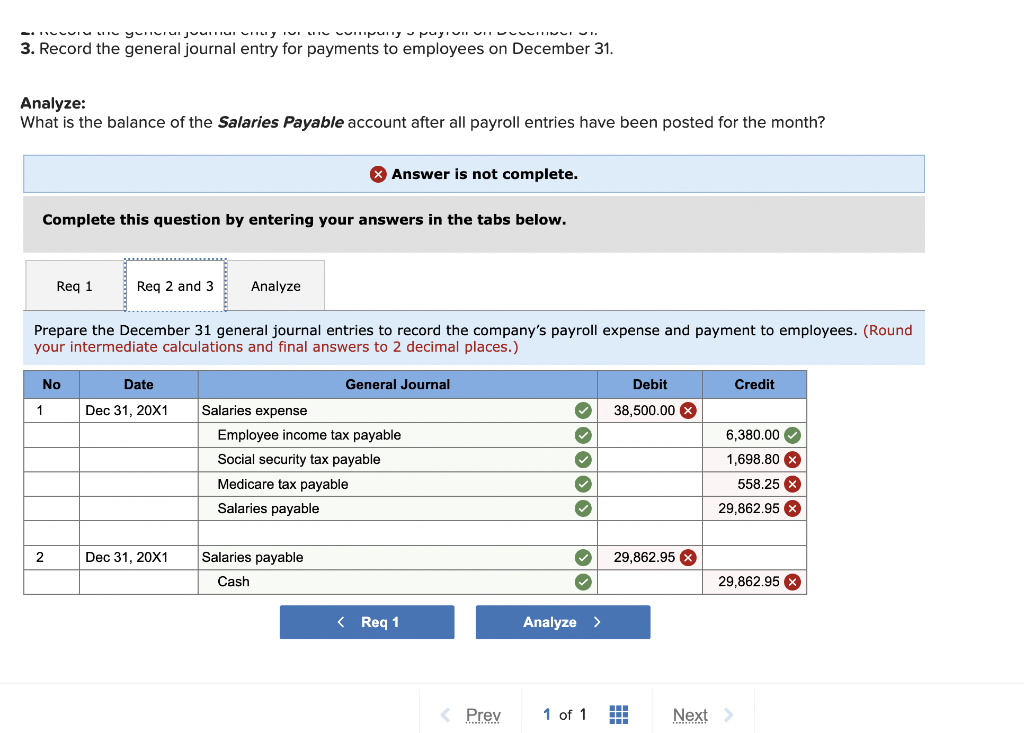
Task: Click the green check beside Employee income tax payable
Action: [x=581, y=435]
